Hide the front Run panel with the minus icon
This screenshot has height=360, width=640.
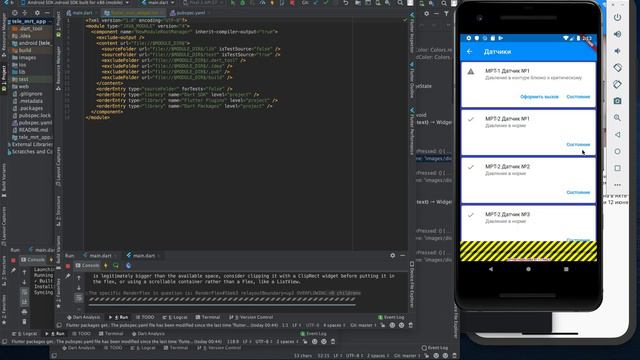pos(403,256)
